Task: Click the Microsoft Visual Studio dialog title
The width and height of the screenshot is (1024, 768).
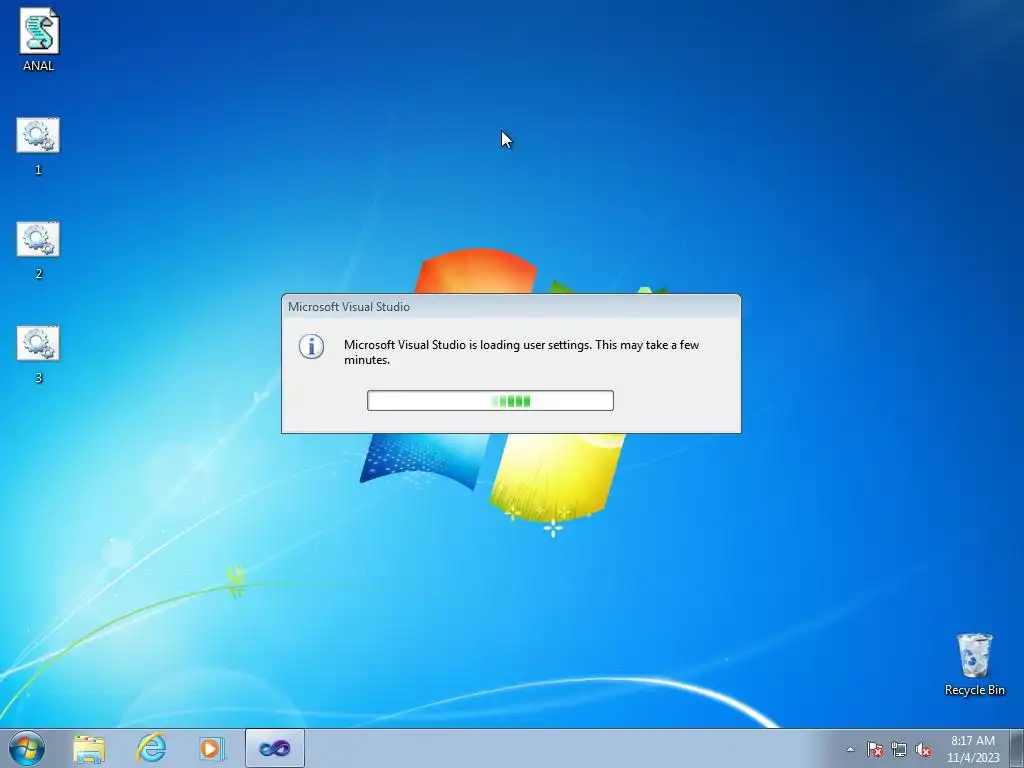Action: point(349,307)
